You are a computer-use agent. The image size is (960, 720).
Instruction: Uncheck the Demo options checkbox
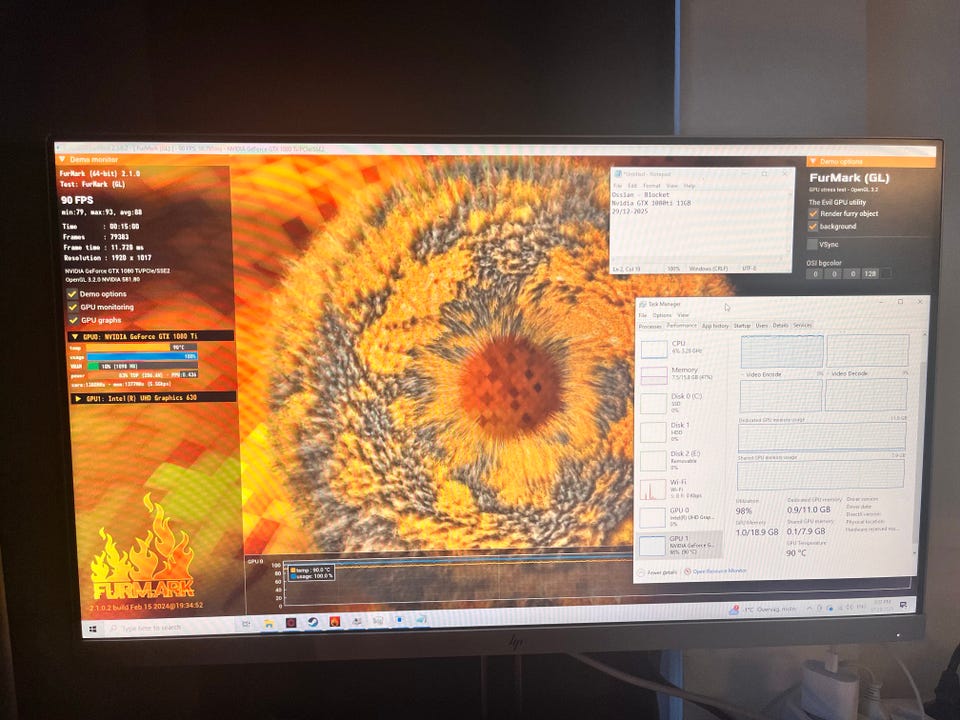[72, 294]
